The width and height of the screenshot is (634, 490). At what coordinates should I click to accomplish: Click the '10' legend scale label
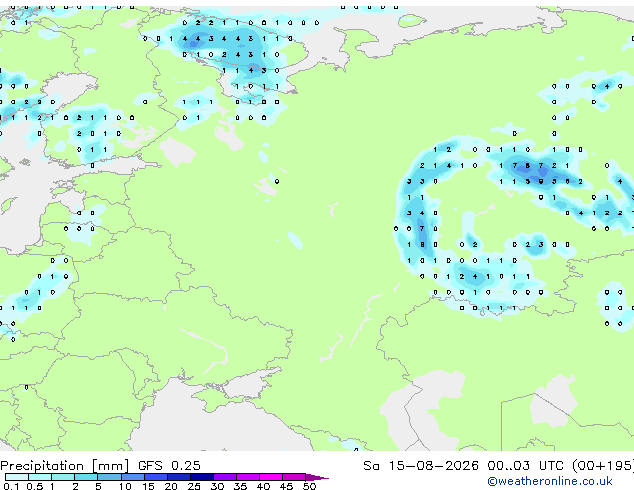pos(125,486)
